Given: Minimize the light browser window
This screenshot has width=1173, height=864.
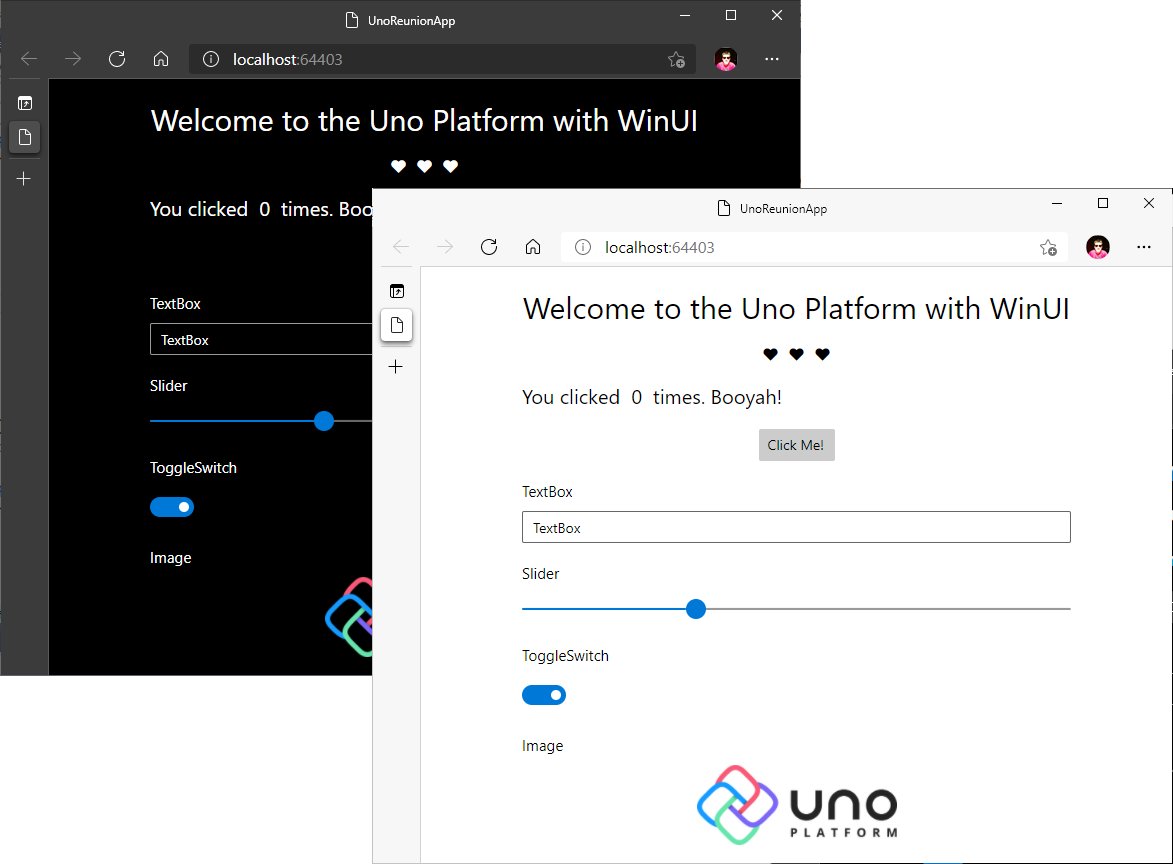Looking at the screenshot, I should [1057, 203].
